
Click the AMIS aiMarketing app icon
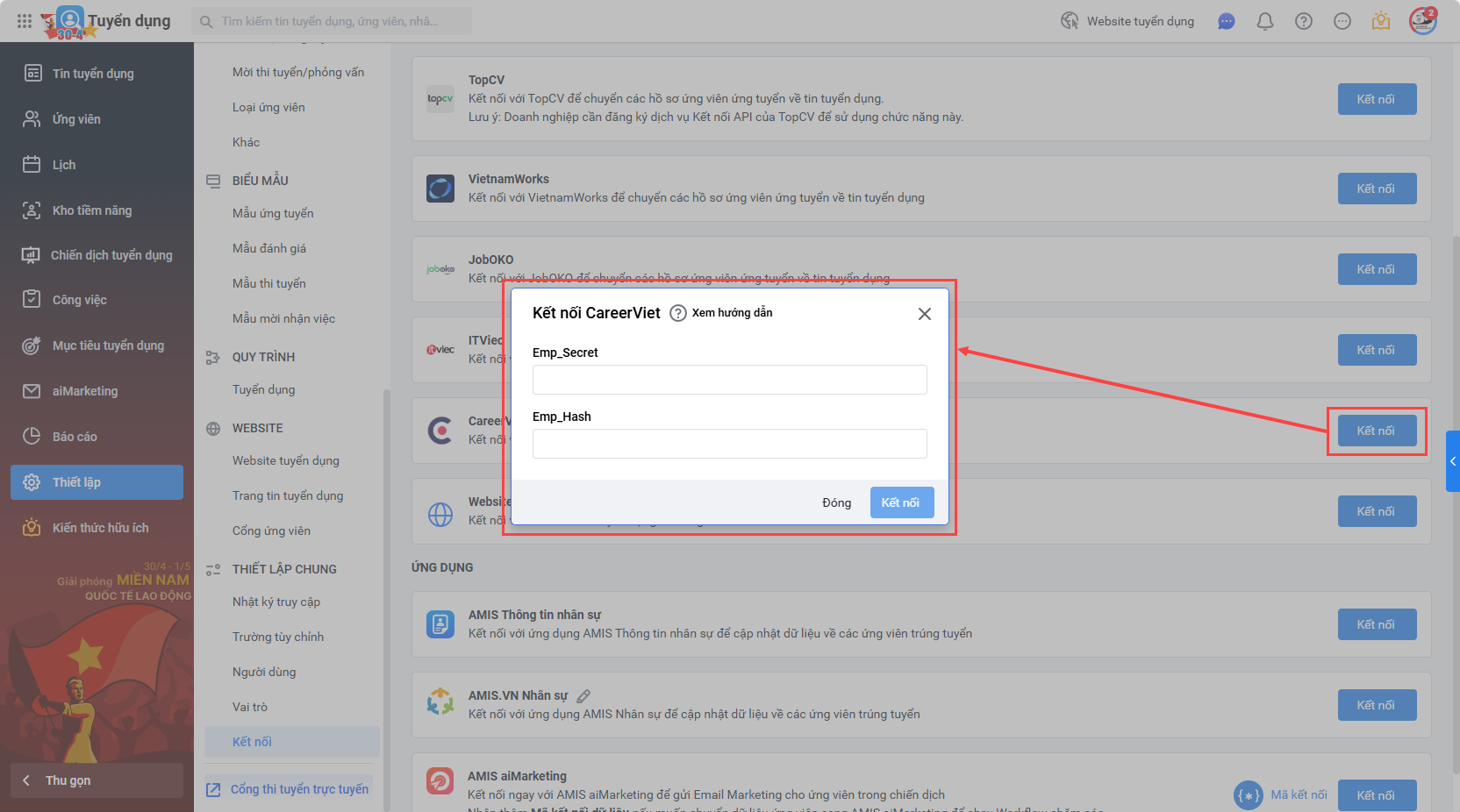[x=440, y=780]
